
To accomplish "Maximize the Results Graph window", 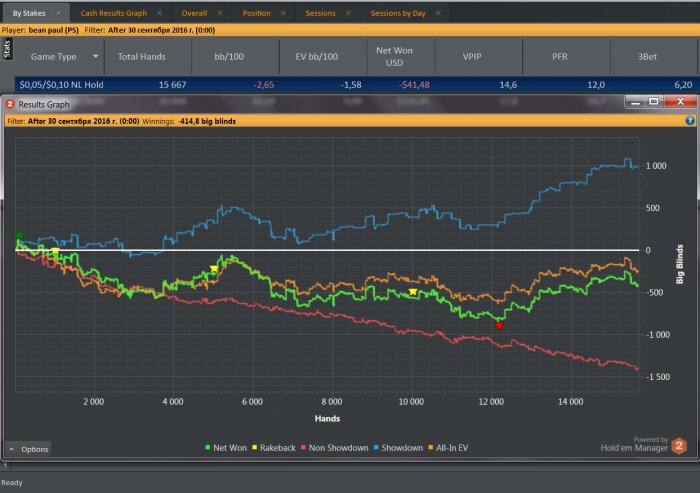I will (654, 102).
